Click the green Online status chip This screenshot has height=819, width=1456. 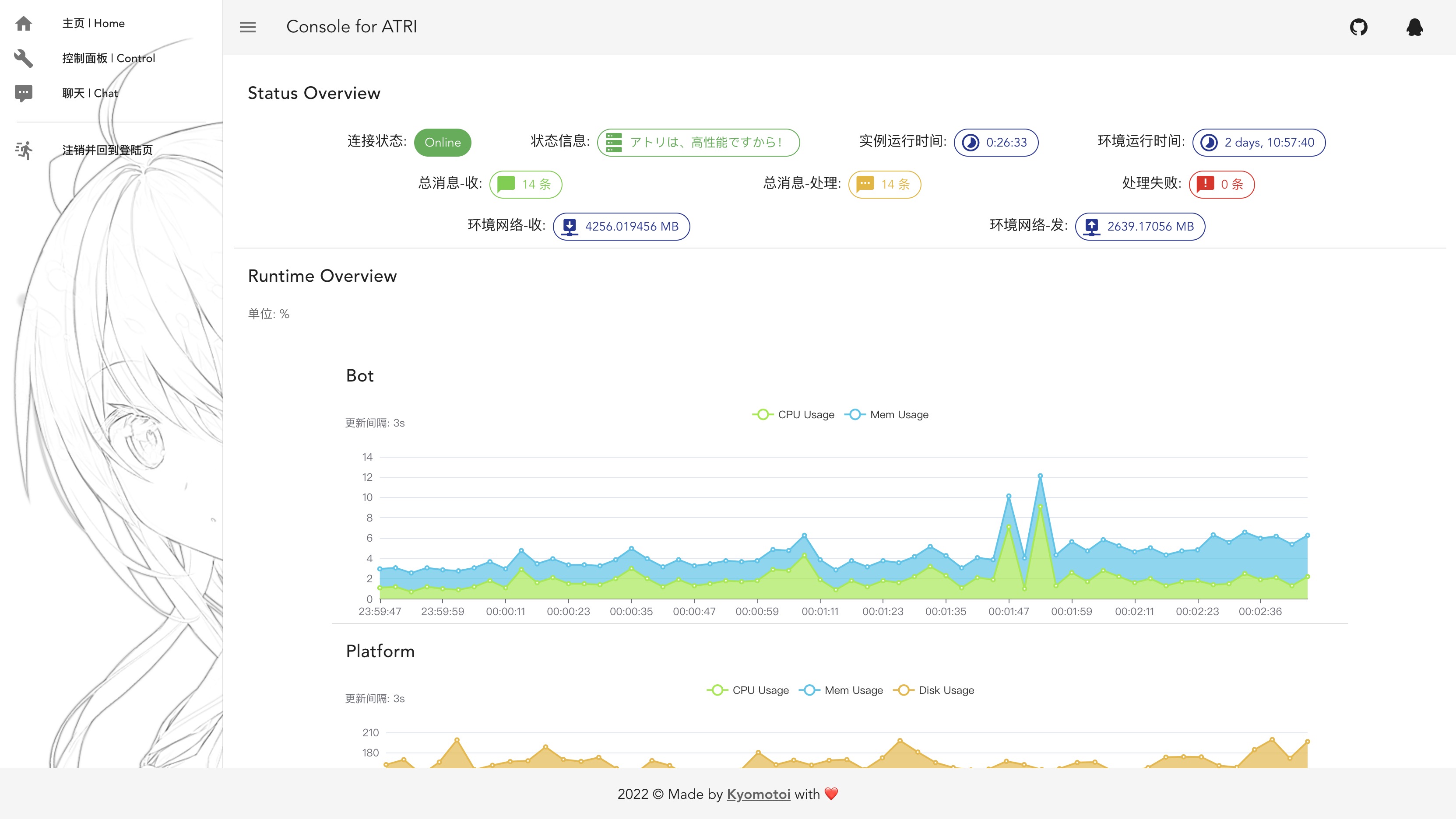[443, 142]
